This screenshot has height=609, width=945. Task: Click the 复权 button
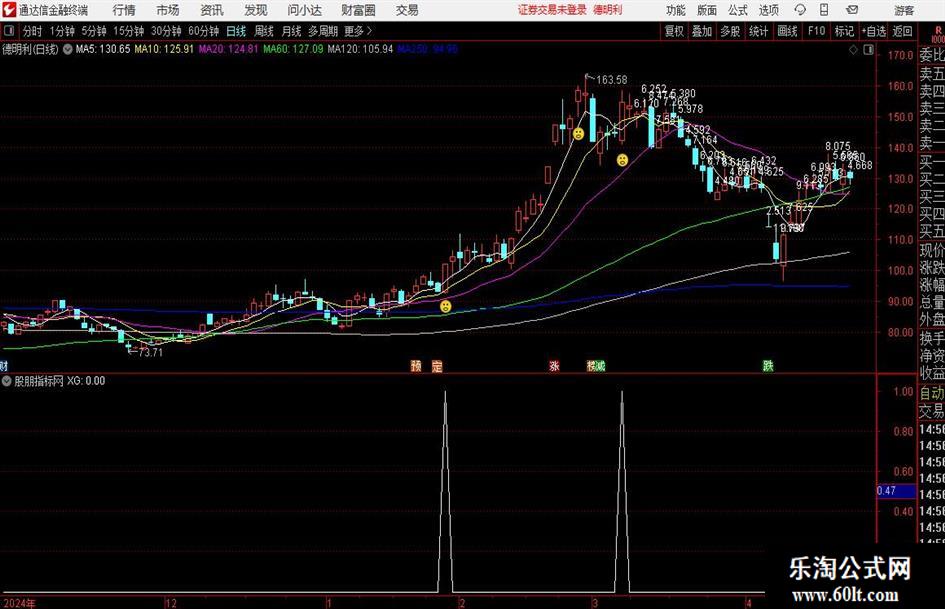pyautogui.click(x=674, y=31)
